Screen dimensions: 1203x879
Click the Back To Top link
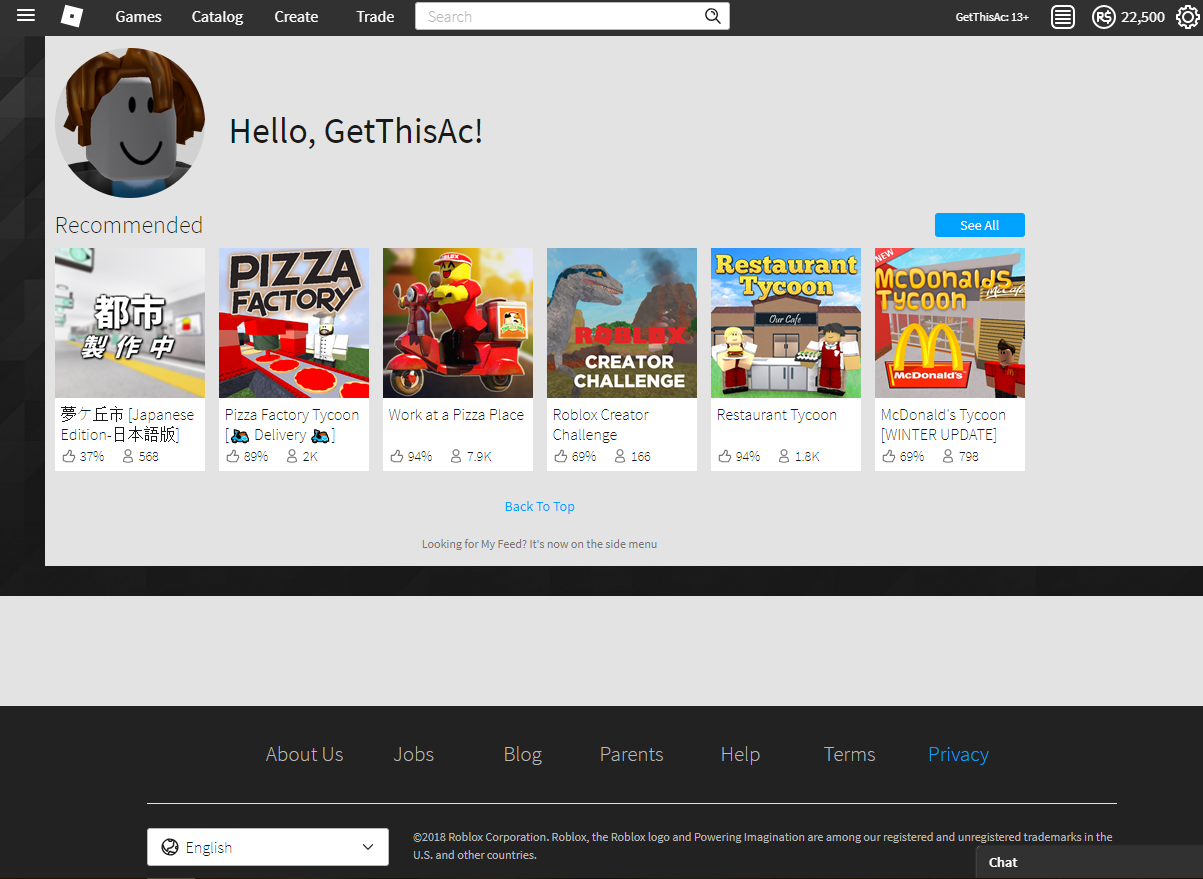(540, 506)
